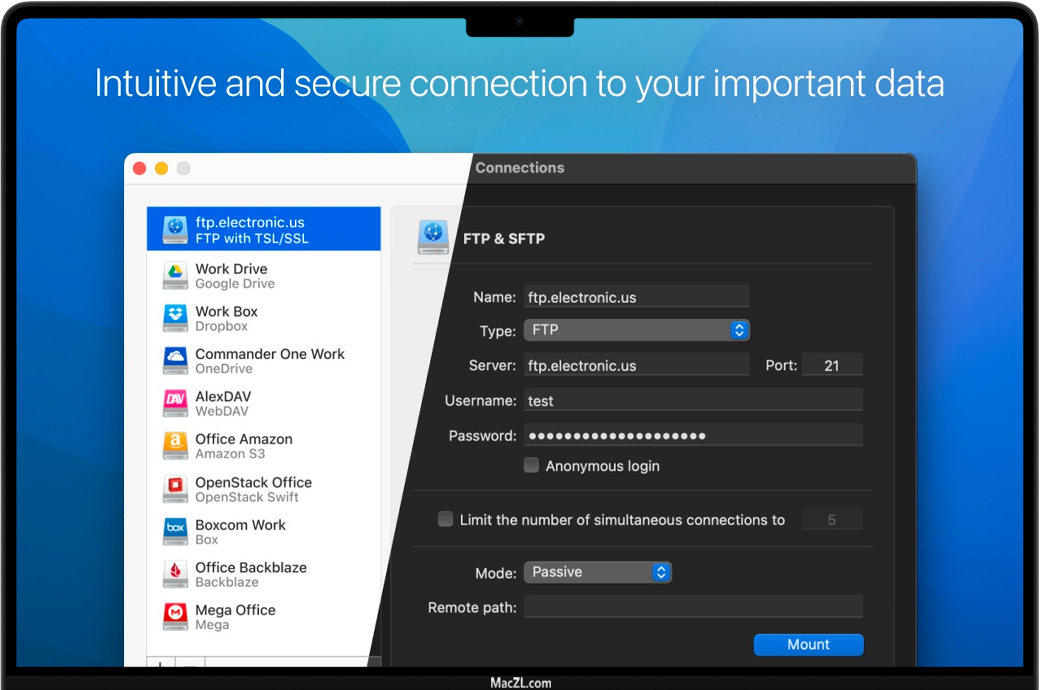Expand the Mode dropdown set to Passive

tap(597, 572)
